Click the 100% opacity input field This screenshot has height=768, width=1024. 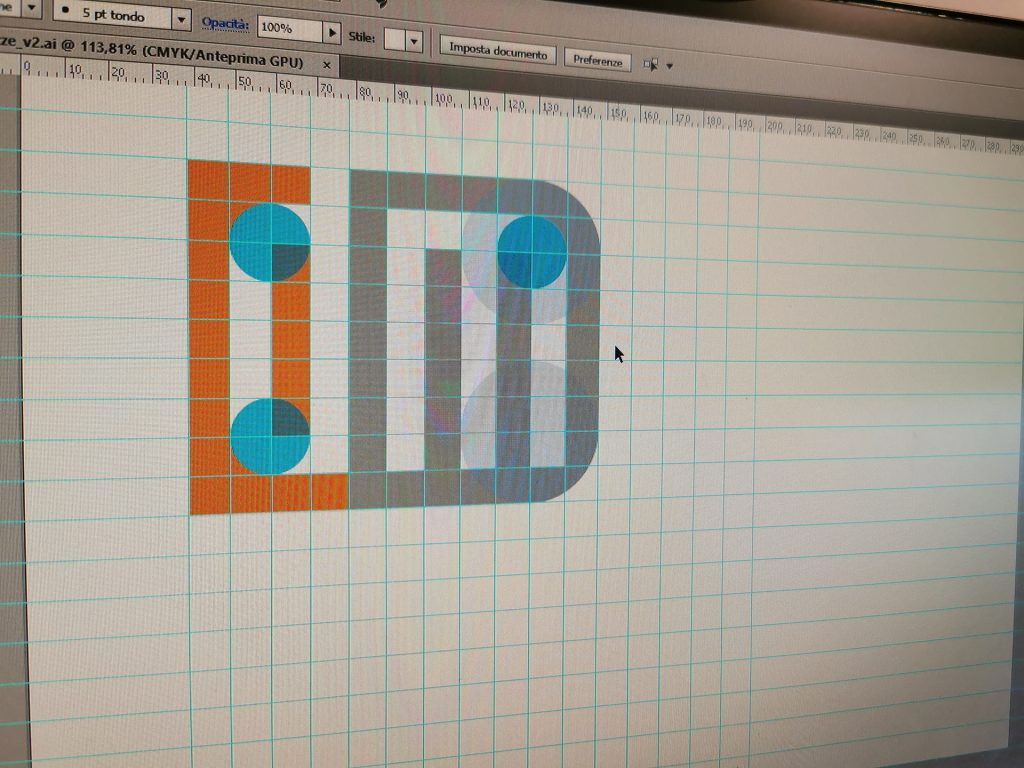tap(289, 30)
